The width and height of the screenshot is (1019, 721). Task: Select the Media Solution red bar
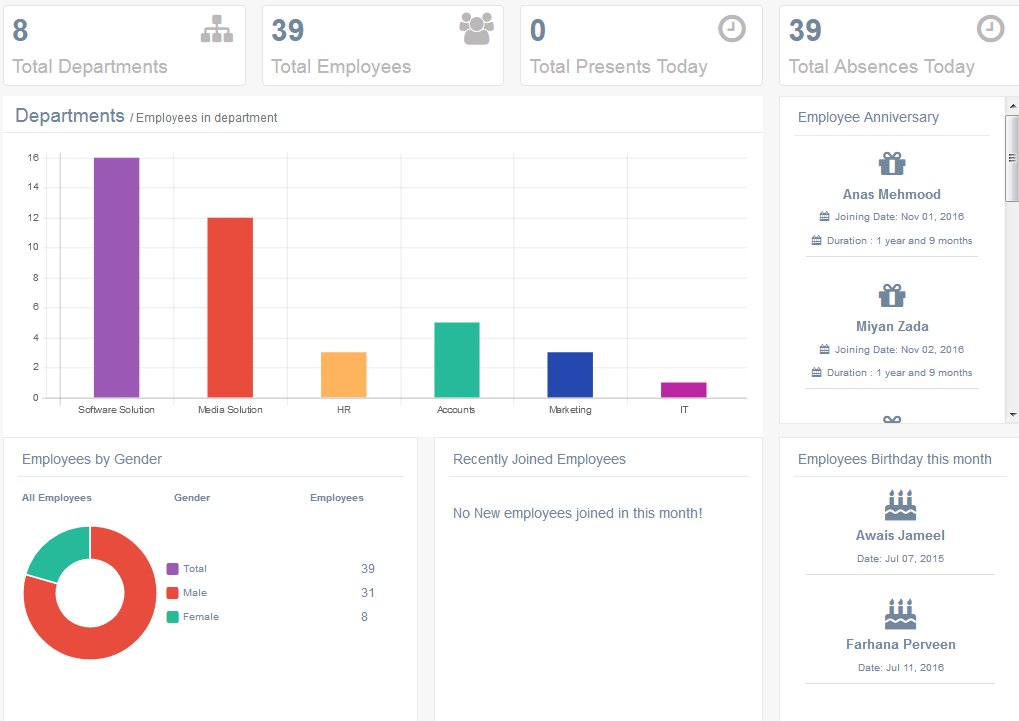click(230, 308)
